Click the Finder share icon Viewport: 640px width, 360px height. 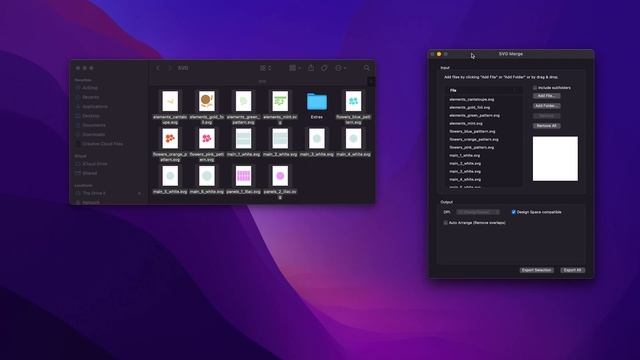tap(311, 68)
